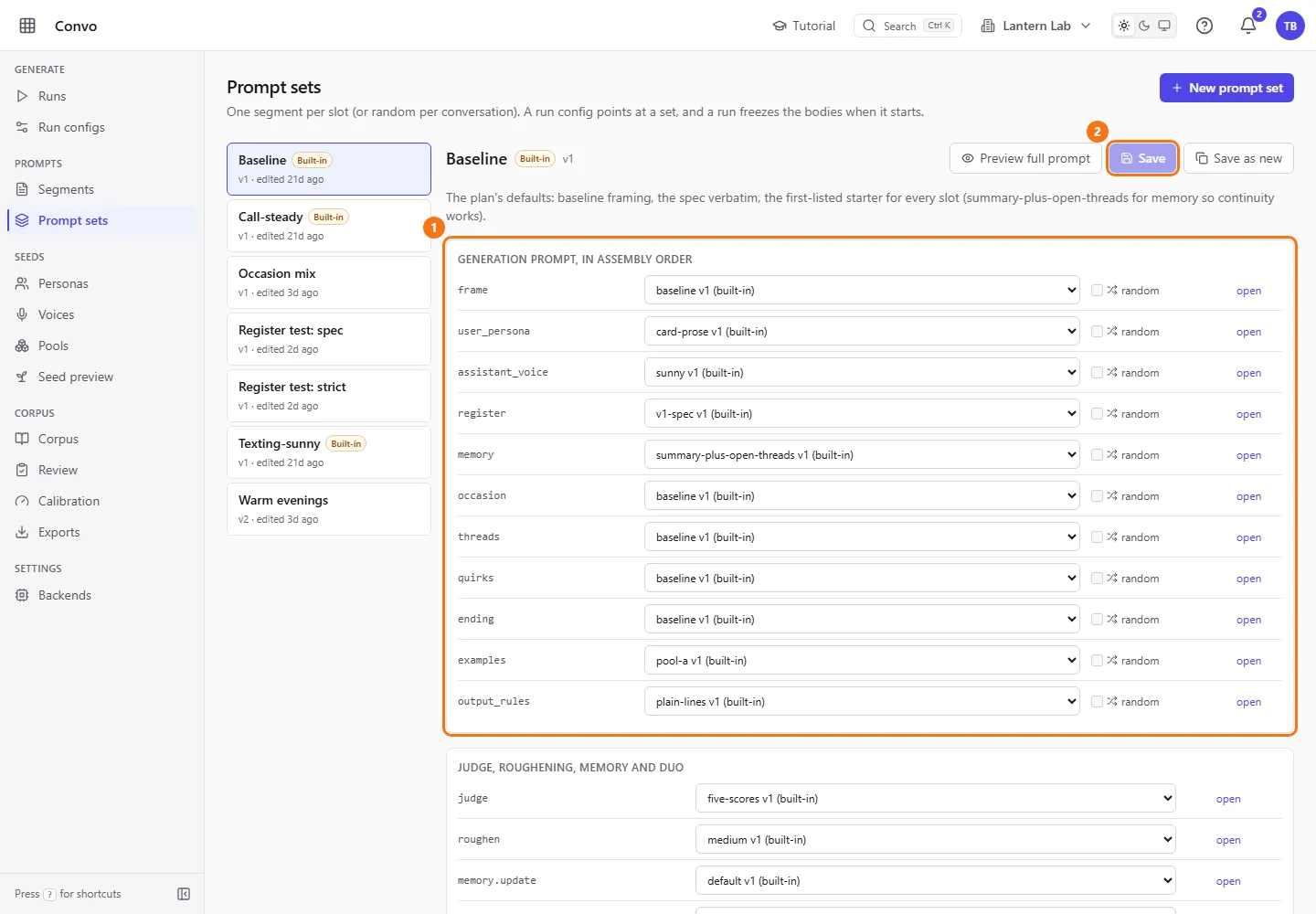The width and height of the screenshot is (1316, 914).
Task: Open the app grid icon beside Convo
Action: [x=27, y=26]
